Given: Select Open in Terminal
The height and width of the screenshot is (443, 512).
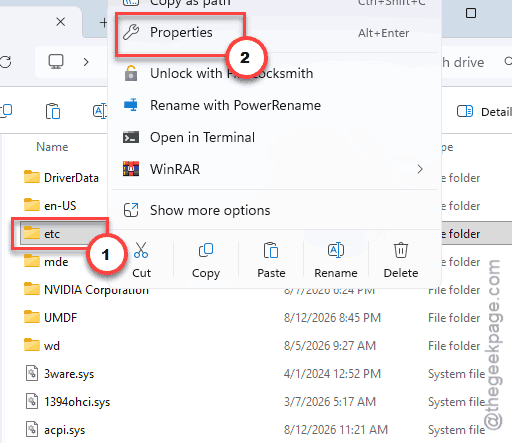Looking at the screenshot, I should tap(274, 137).
